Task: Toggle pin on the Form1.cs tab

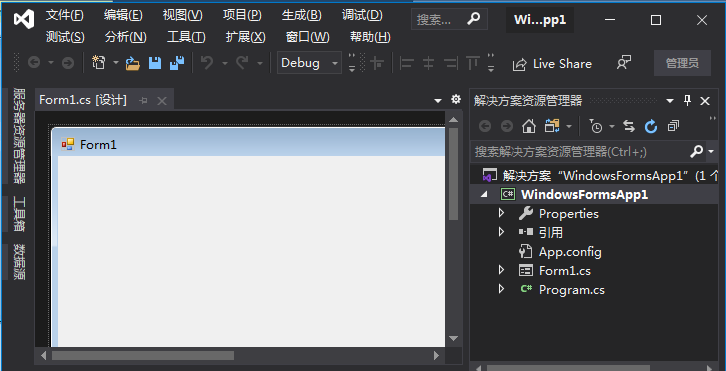Action: 144,101
